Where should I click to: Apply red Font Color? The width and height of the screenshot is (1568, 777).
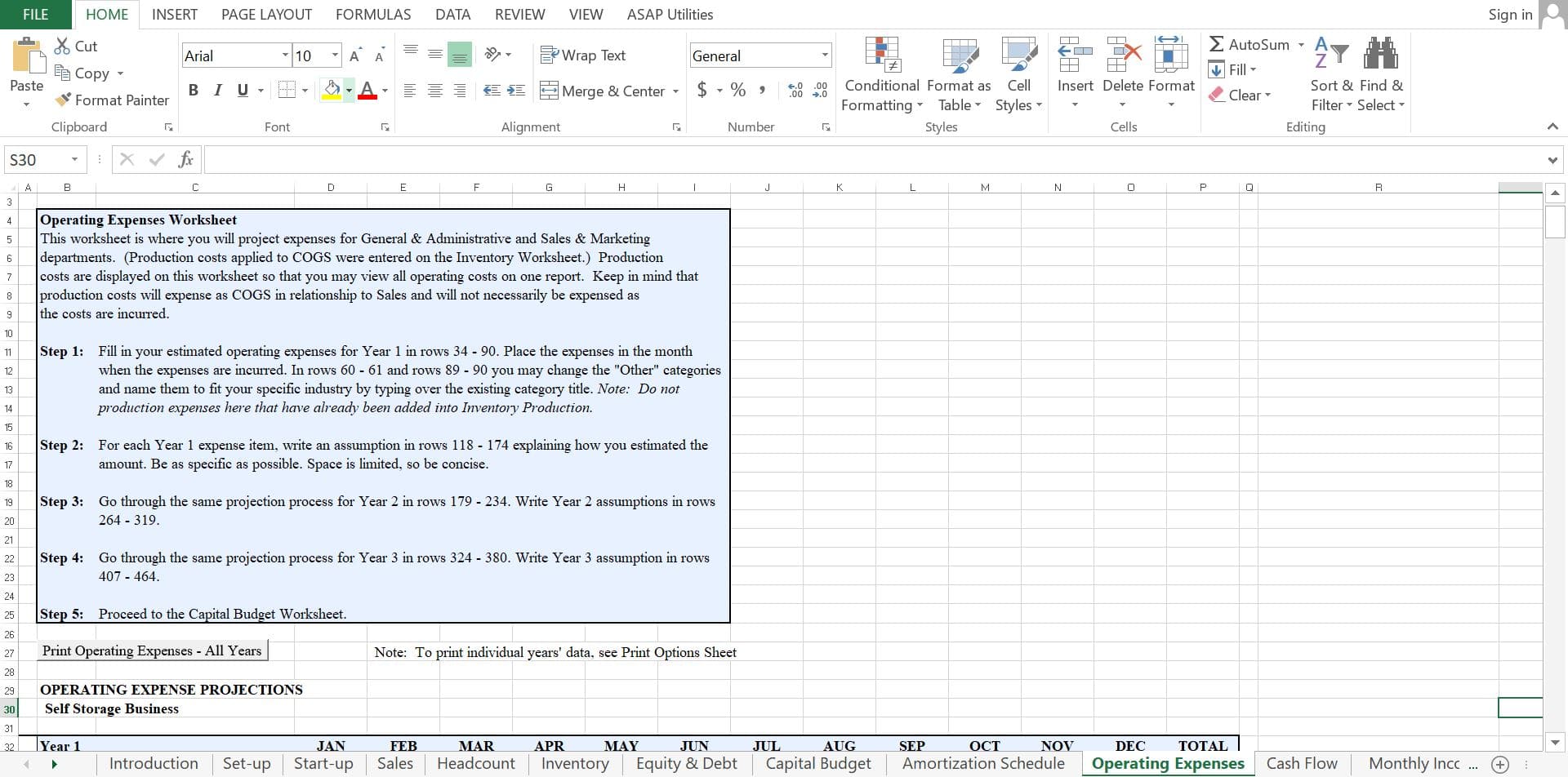[x=367, y=90]
